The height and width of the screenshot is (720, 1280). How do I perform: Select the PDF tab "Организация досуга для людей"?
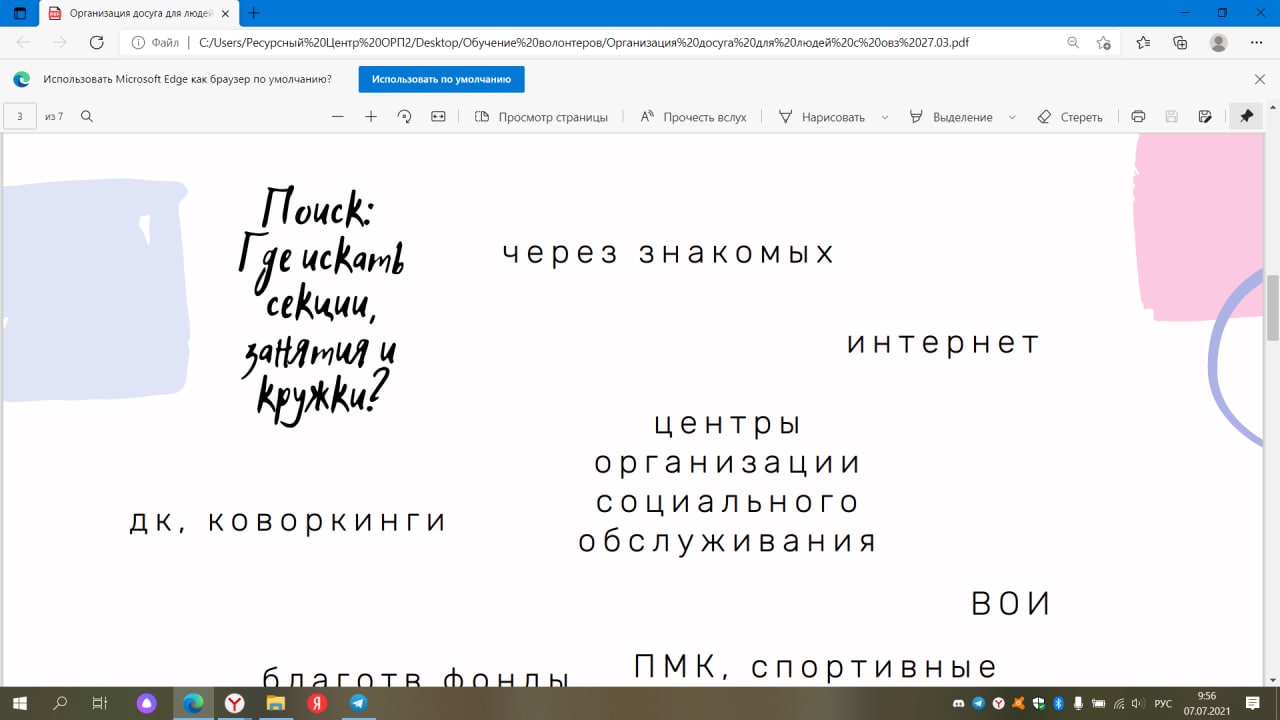(x=138, y=13)
